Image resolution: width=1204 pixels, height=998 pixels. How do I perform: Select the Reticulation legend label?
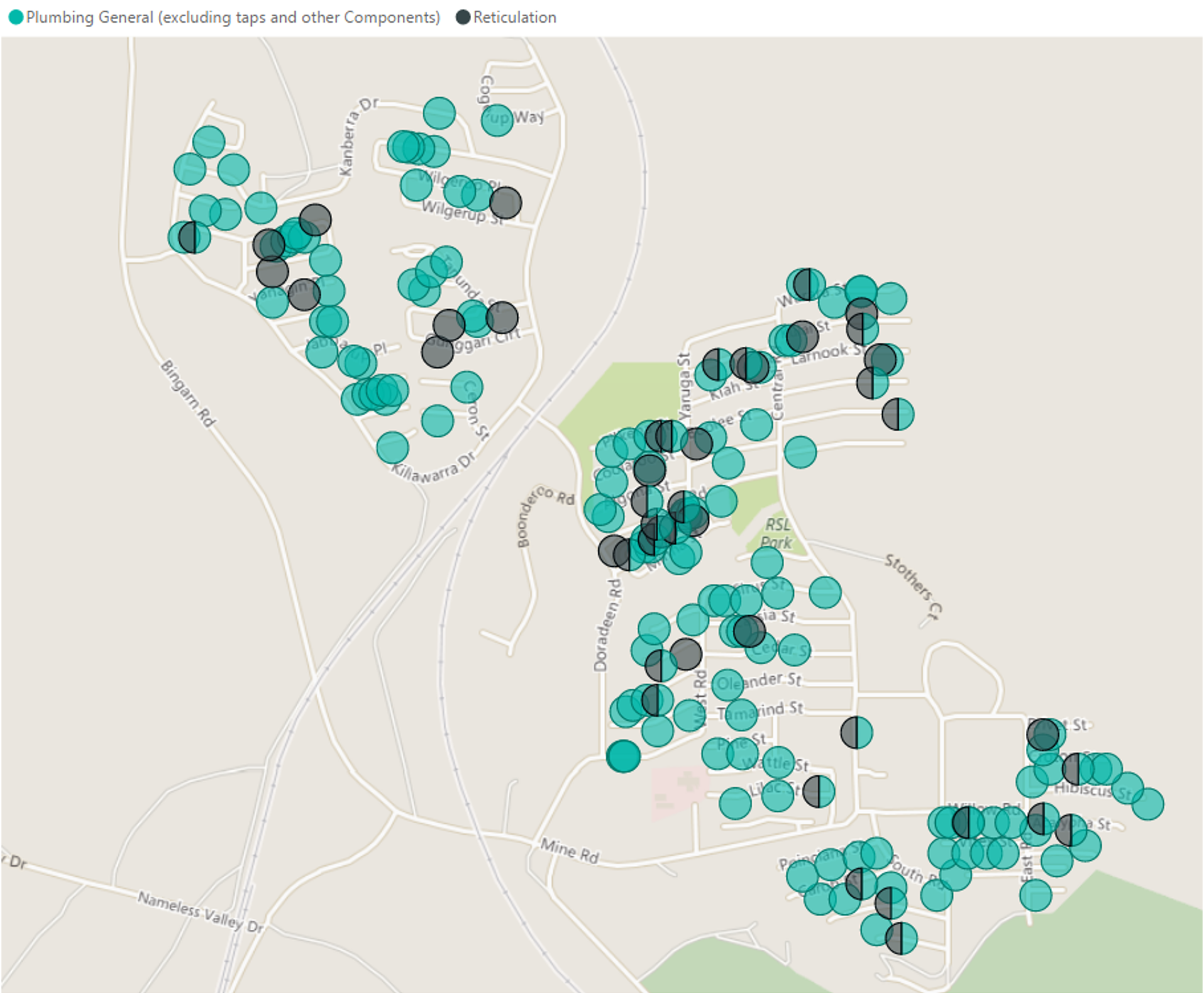pyautogui.click(x=514, y=17)
